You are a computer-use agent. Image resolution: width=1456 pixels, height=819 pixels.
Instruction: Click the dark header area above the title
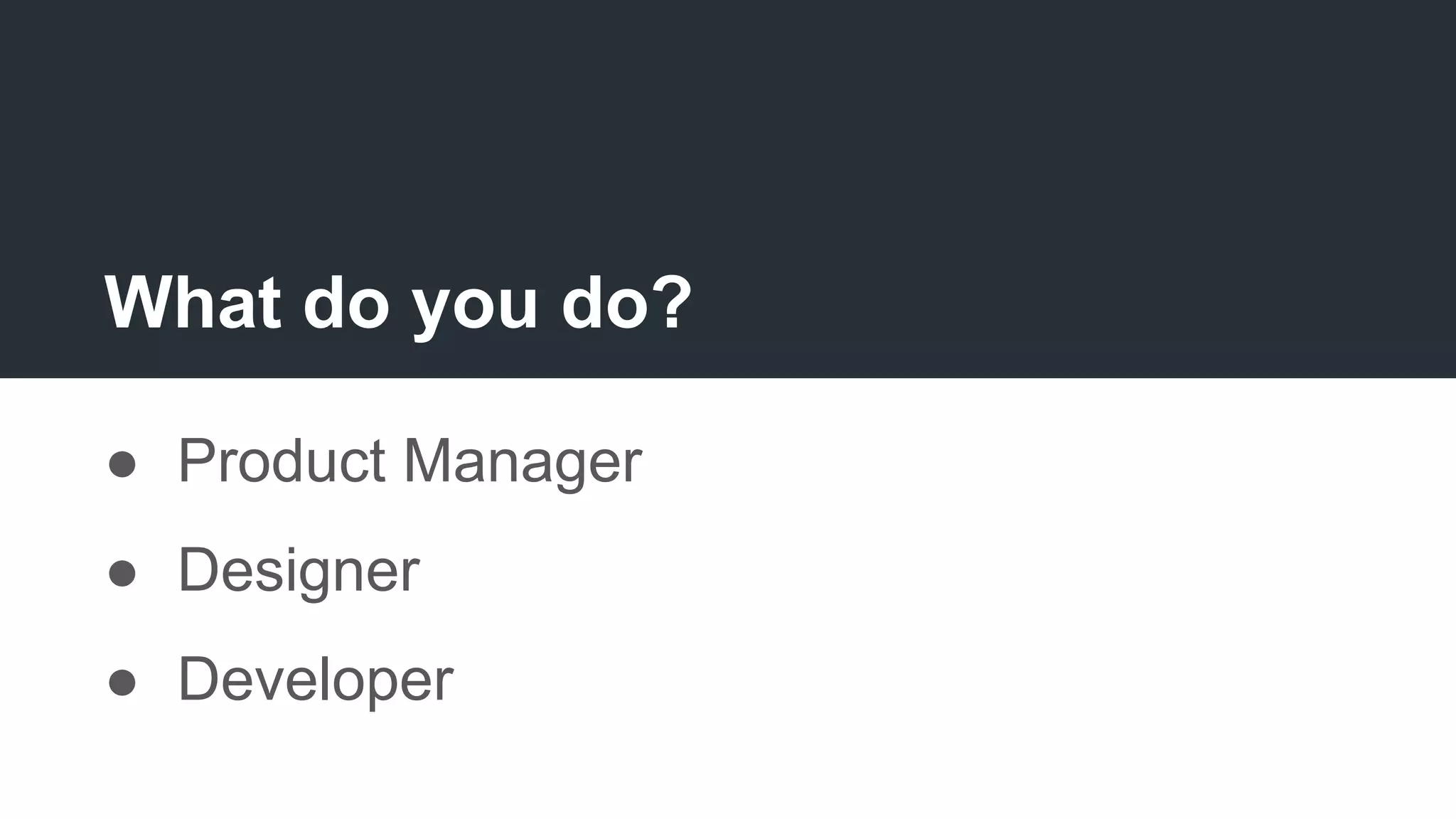pyautogui.click(x=728, y=128)
